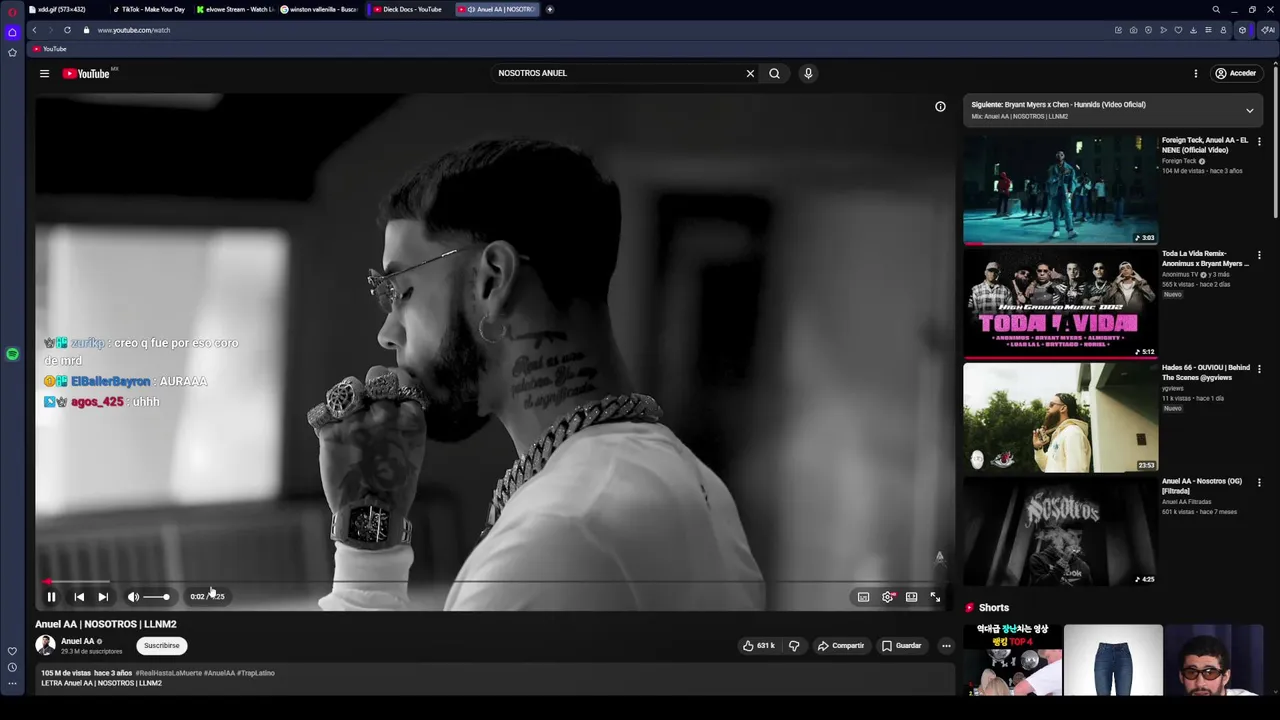This screenshot has width=1280, height=720.
Task: Open options for Nosotros (OG) video
Action: pos(1259,484)
